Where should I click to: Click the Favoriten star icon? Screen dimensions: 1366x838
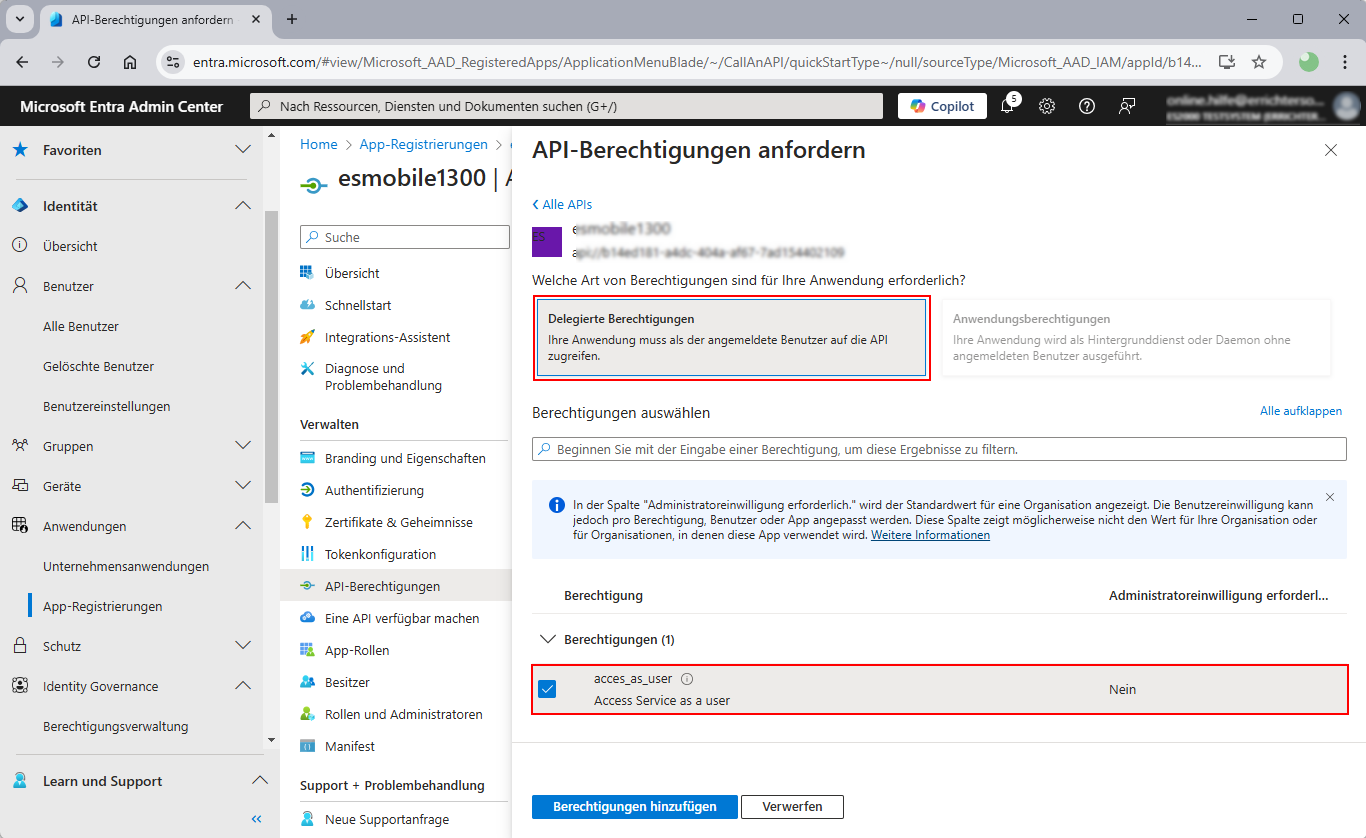pos(20,150)
